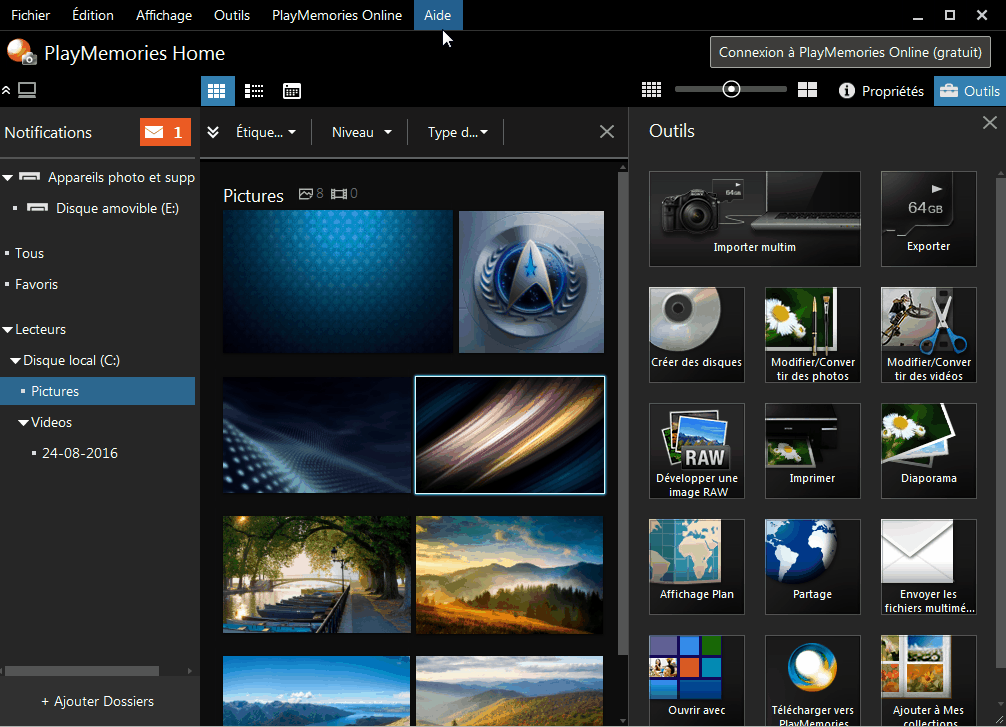Choose the Ouvrir avec tool
Image resolution: width=1006 pixels, height=727 pixels.
(x=697, y=680)
